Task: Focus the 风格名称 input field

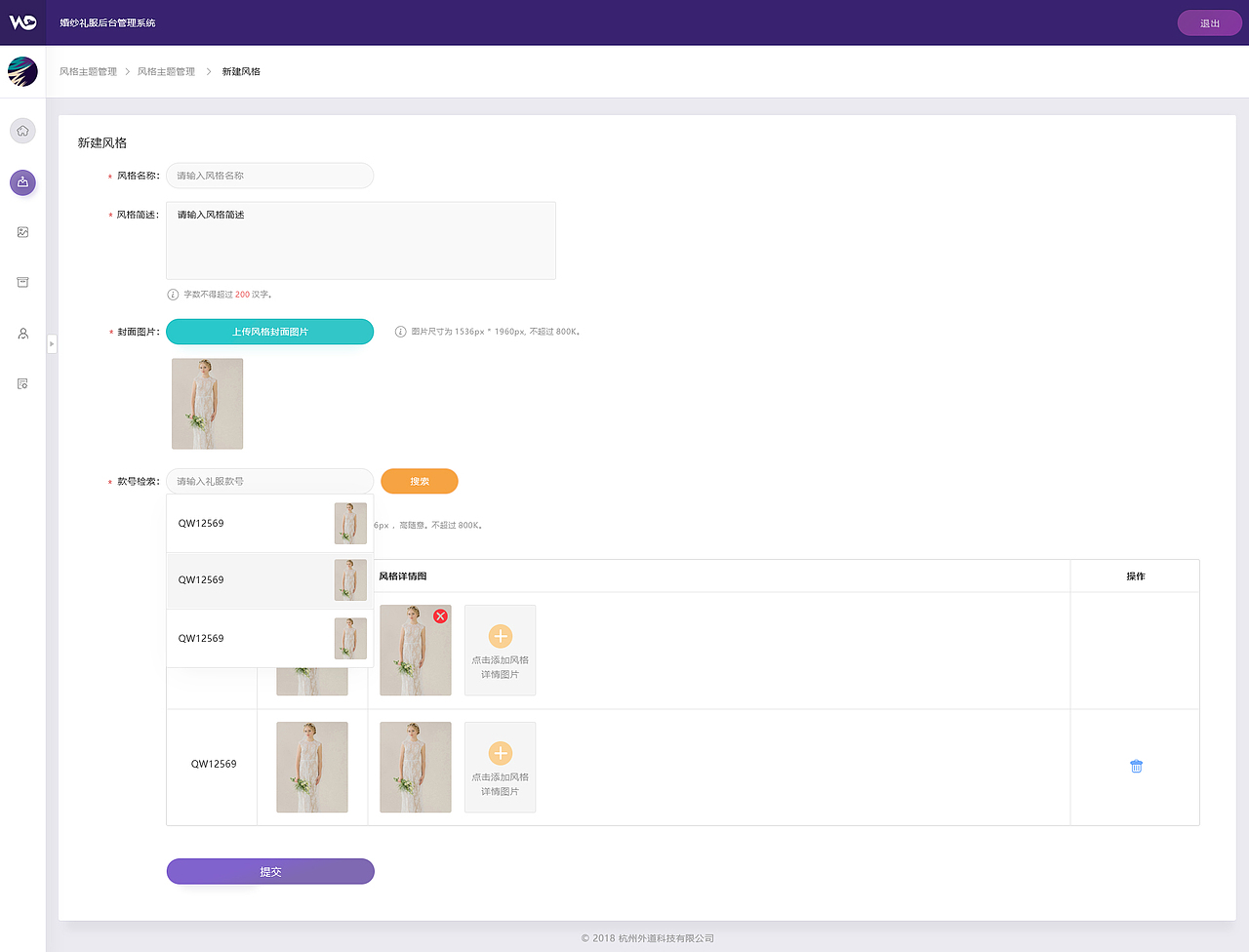Action: pyautogui.click(x=269, y=176)
